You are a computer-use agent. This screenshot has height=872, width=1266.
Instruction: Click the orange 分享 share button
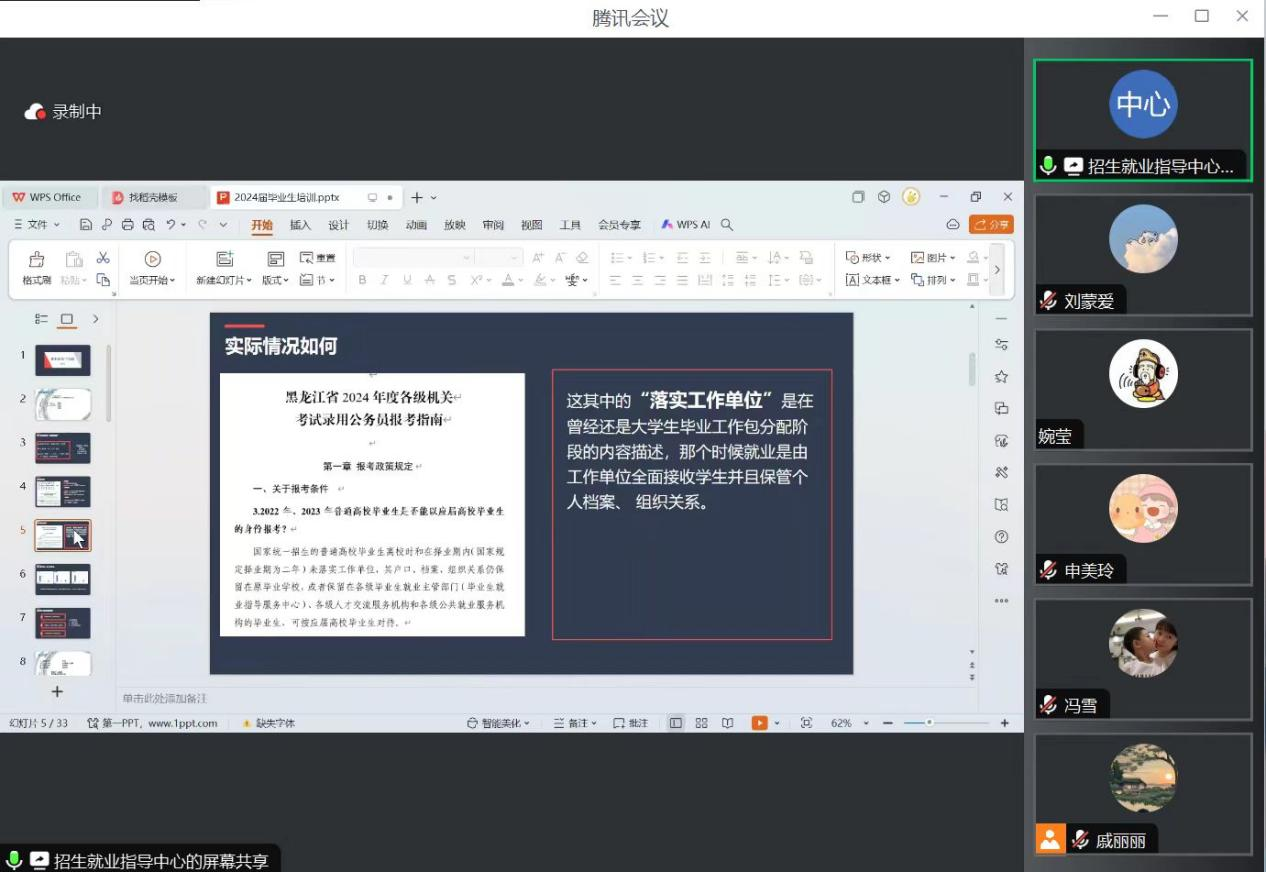click(x=991, y=225)
